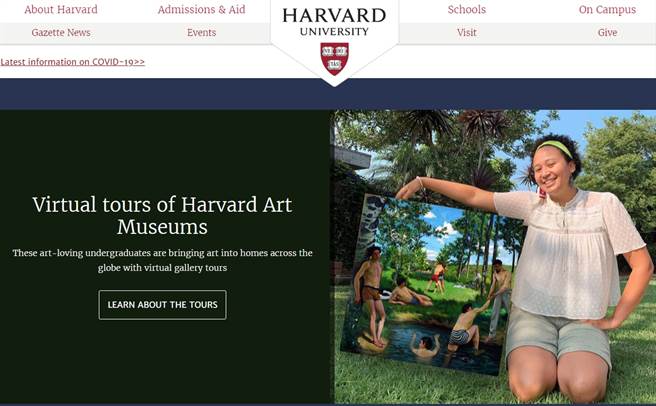Click the Harvard University wordmark logo
Screen dimensions: 656x406
[x=334, y=22]
